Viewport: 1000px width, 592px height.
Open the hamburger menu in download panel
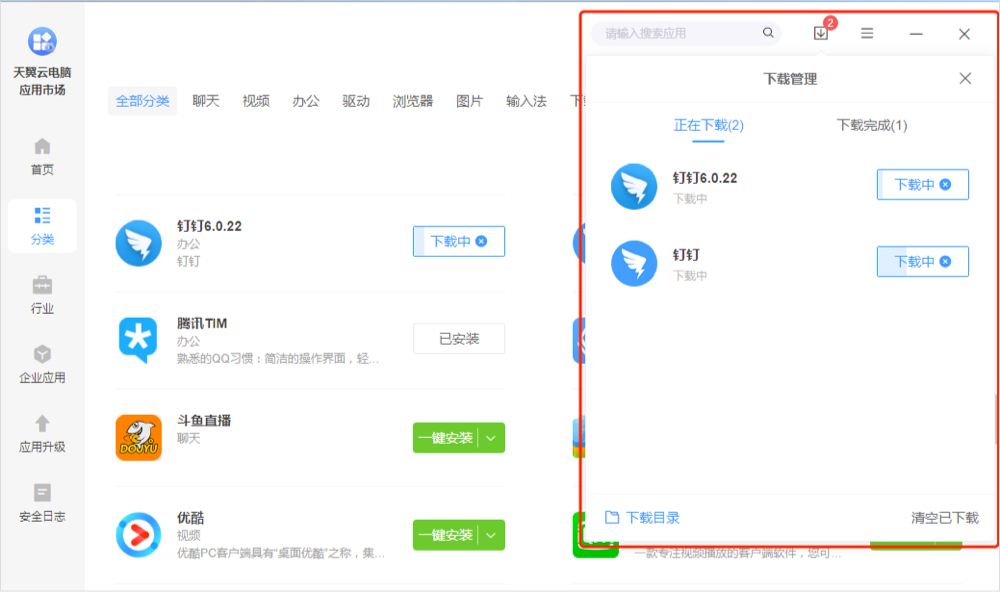866,33
